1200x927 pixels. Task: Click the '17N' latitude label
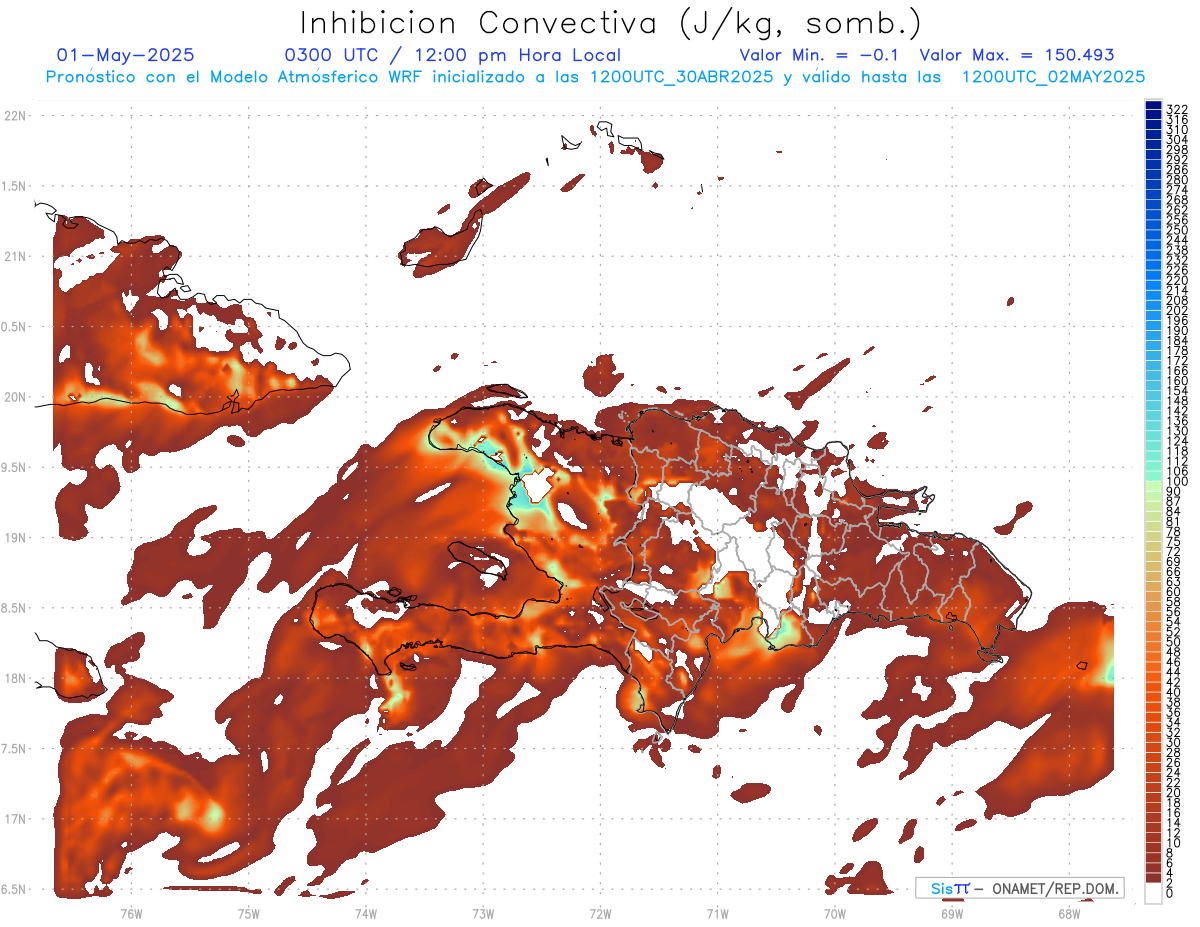pos(16,819)
